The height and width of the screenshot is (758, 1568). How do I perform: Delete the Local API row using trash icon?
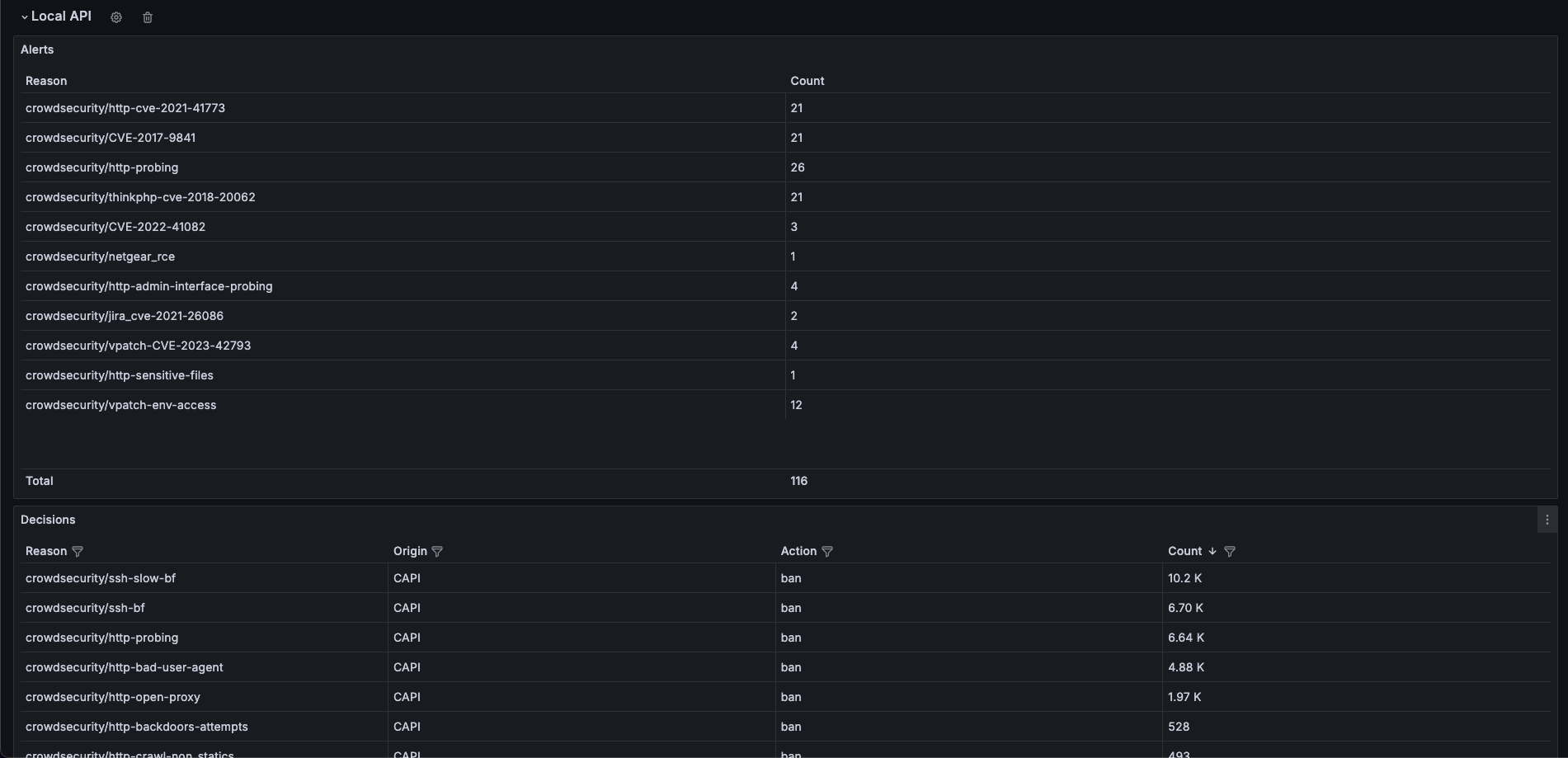click(148, 17)
